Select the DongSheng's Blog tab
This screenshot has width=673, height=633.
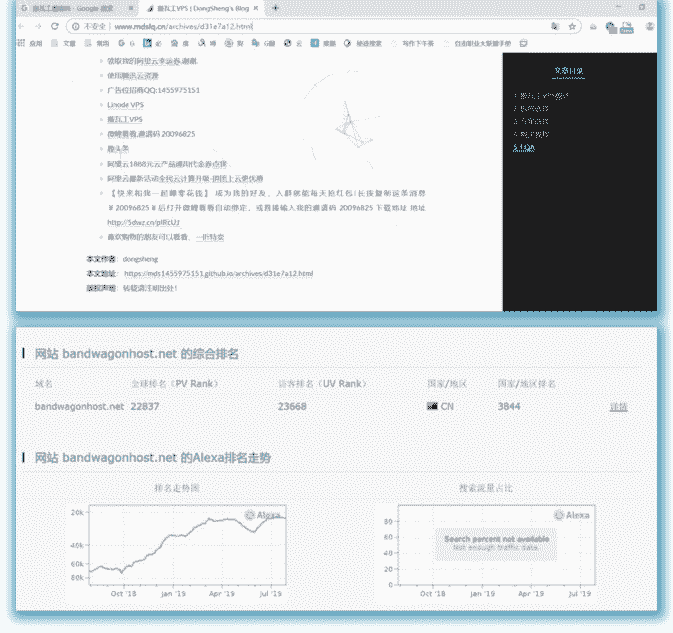200,7
